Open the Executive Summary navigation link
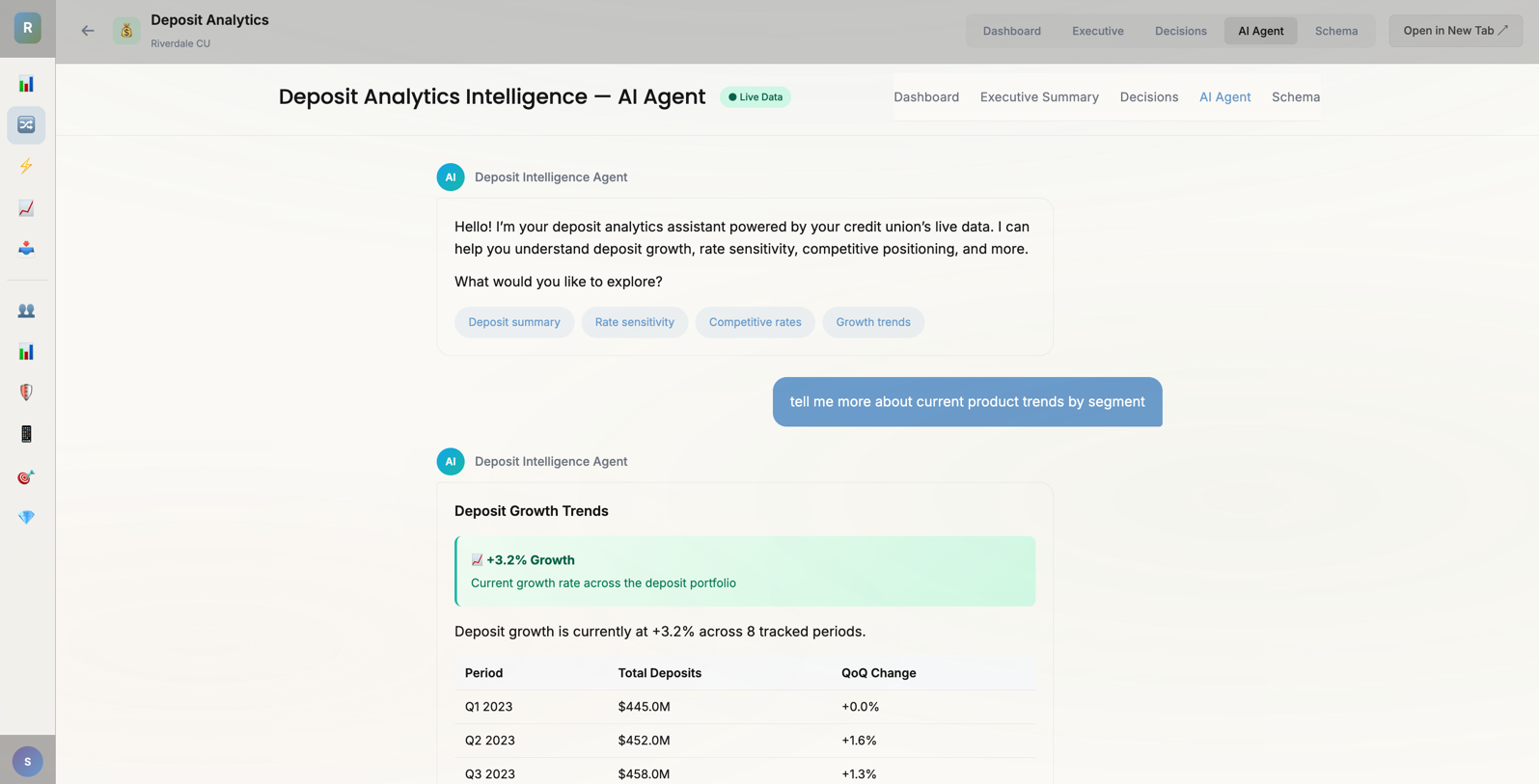 click(x=1038, y=97)
